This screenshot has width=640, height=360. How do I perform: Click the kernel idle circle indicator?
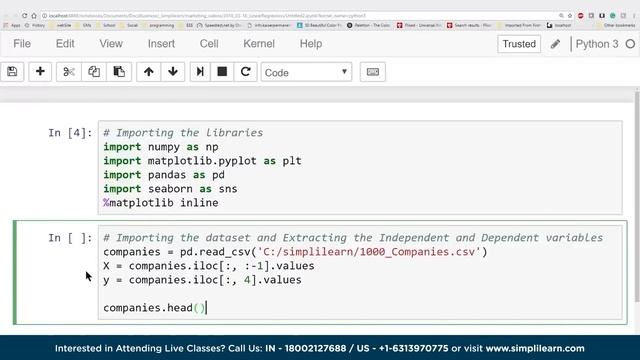630,44
